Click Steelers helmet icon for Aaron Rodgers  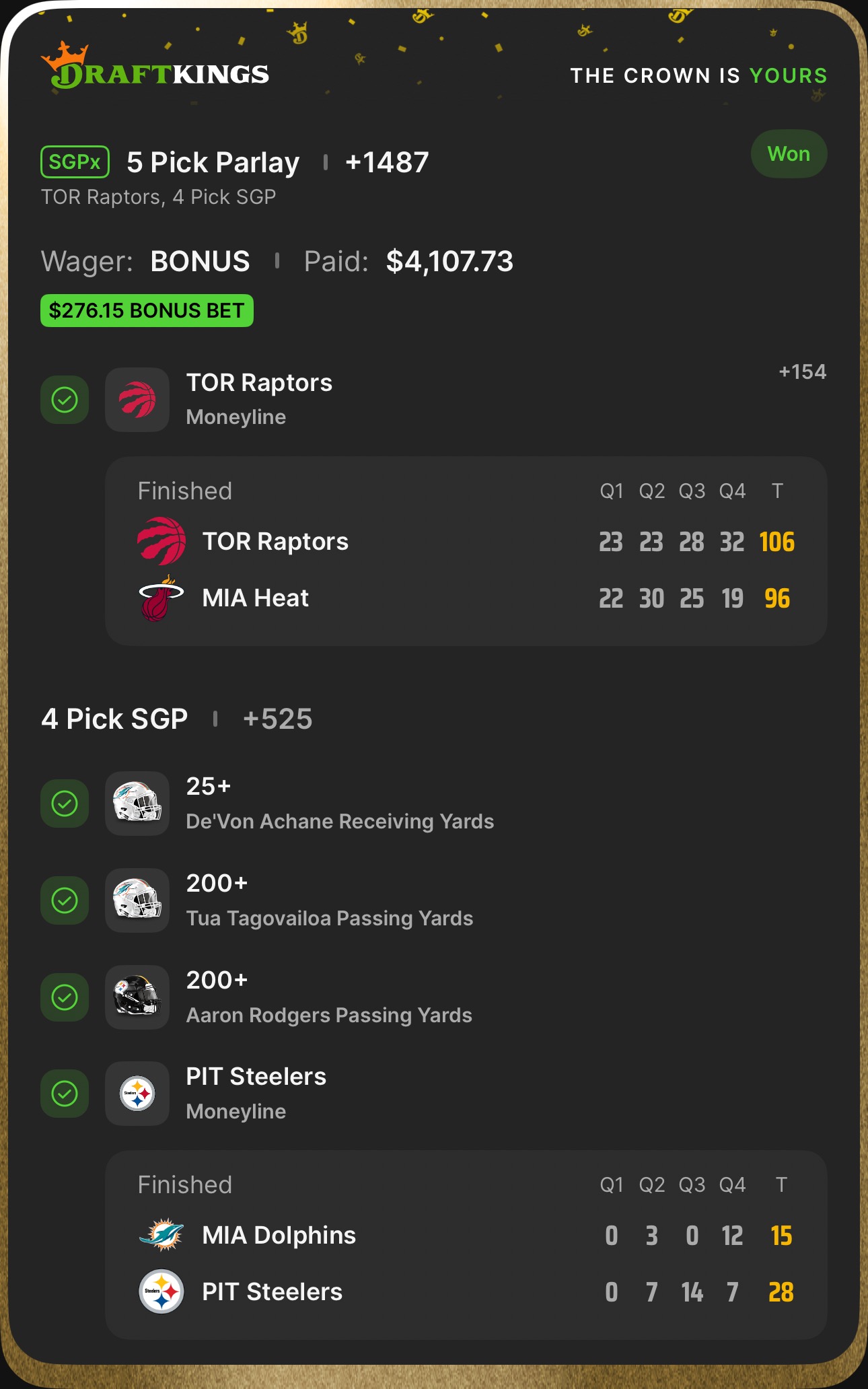pyautogui.click(x=137, y=997)
